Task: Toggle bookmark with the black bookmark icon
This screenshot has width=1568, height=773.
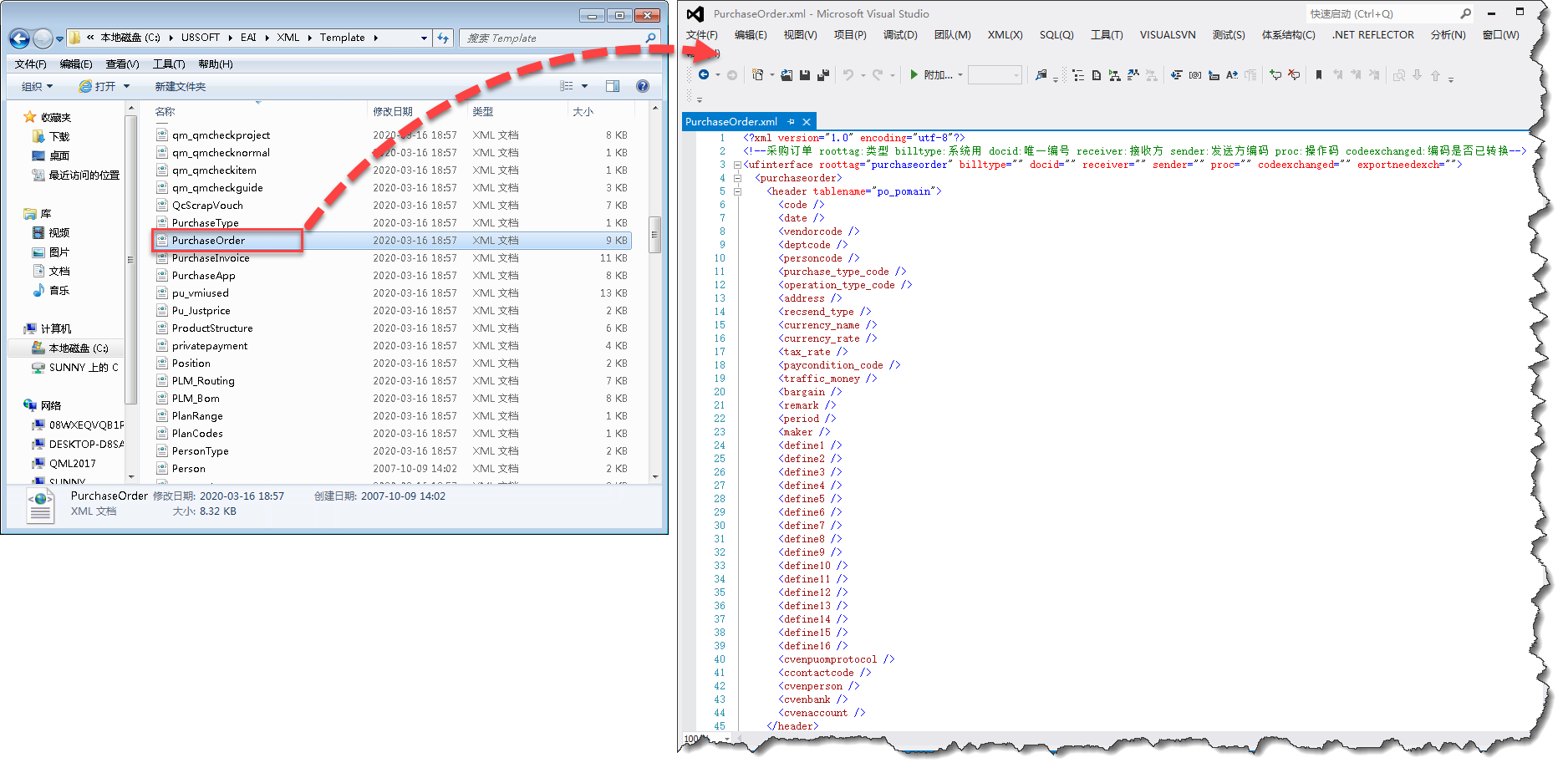Action: (x=1319, y=74)
